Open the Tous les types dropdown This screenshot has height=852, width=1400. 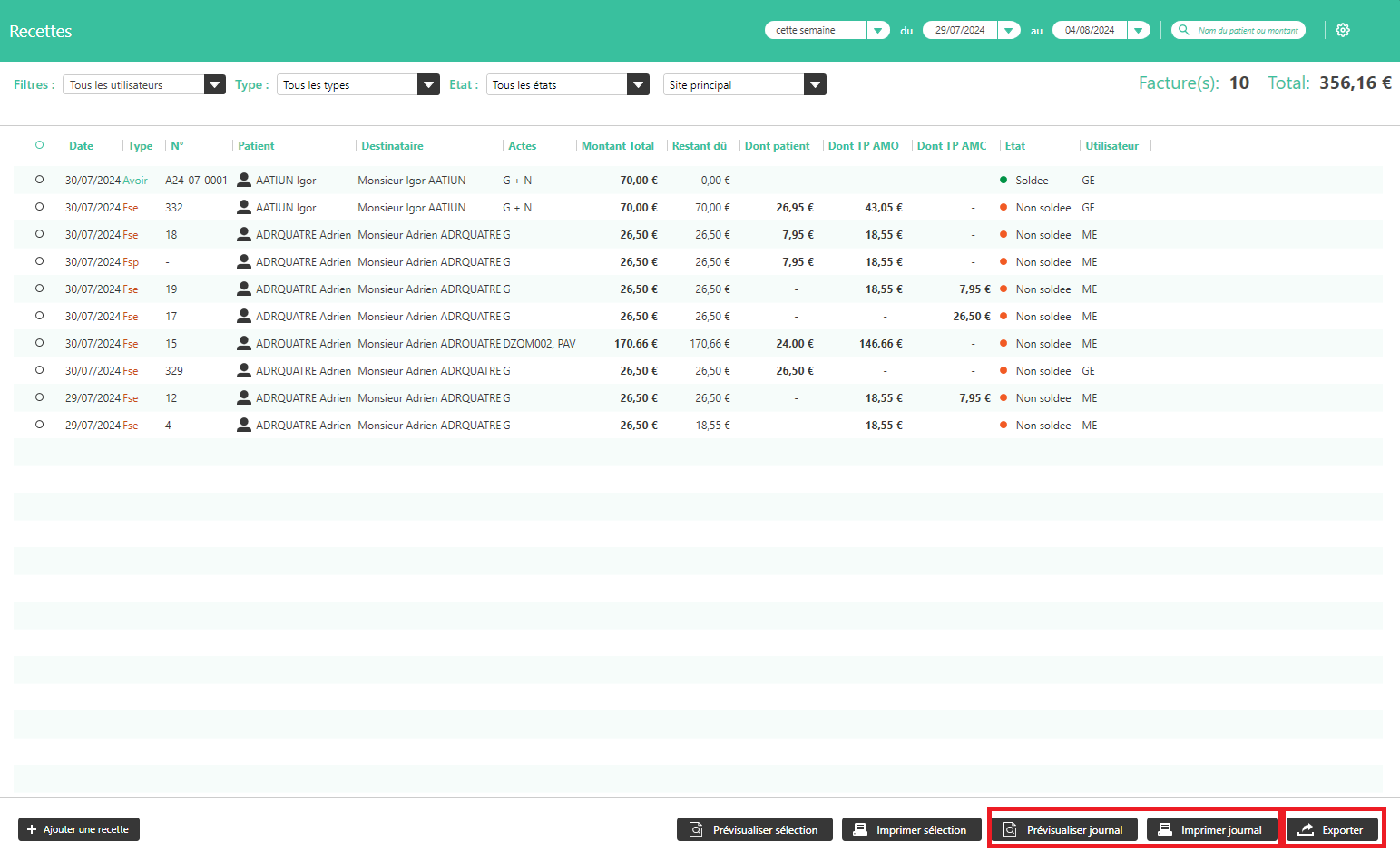point(428,84)
